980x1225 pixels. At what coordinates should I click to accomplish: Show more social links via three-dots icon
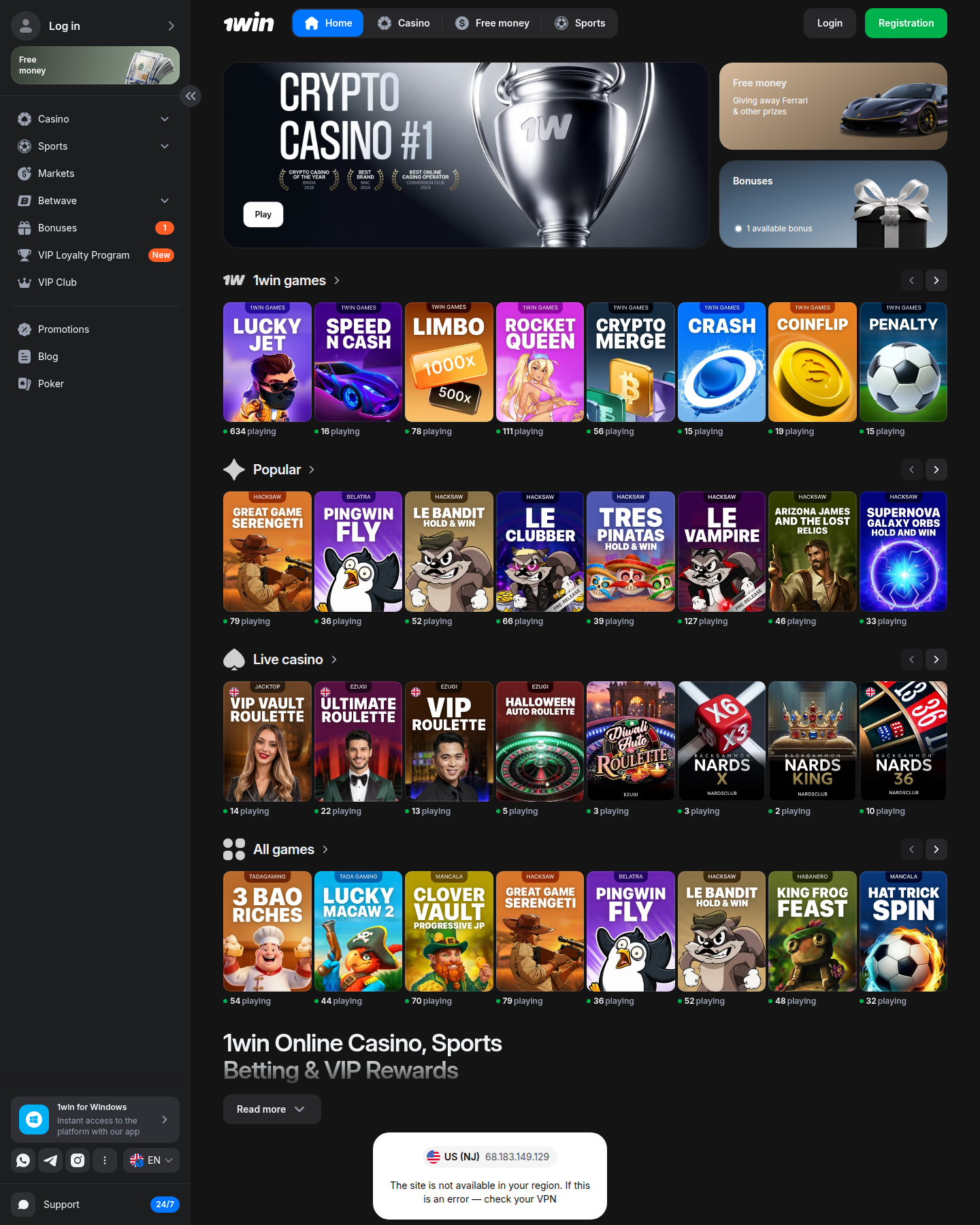tap(105, 1160)
